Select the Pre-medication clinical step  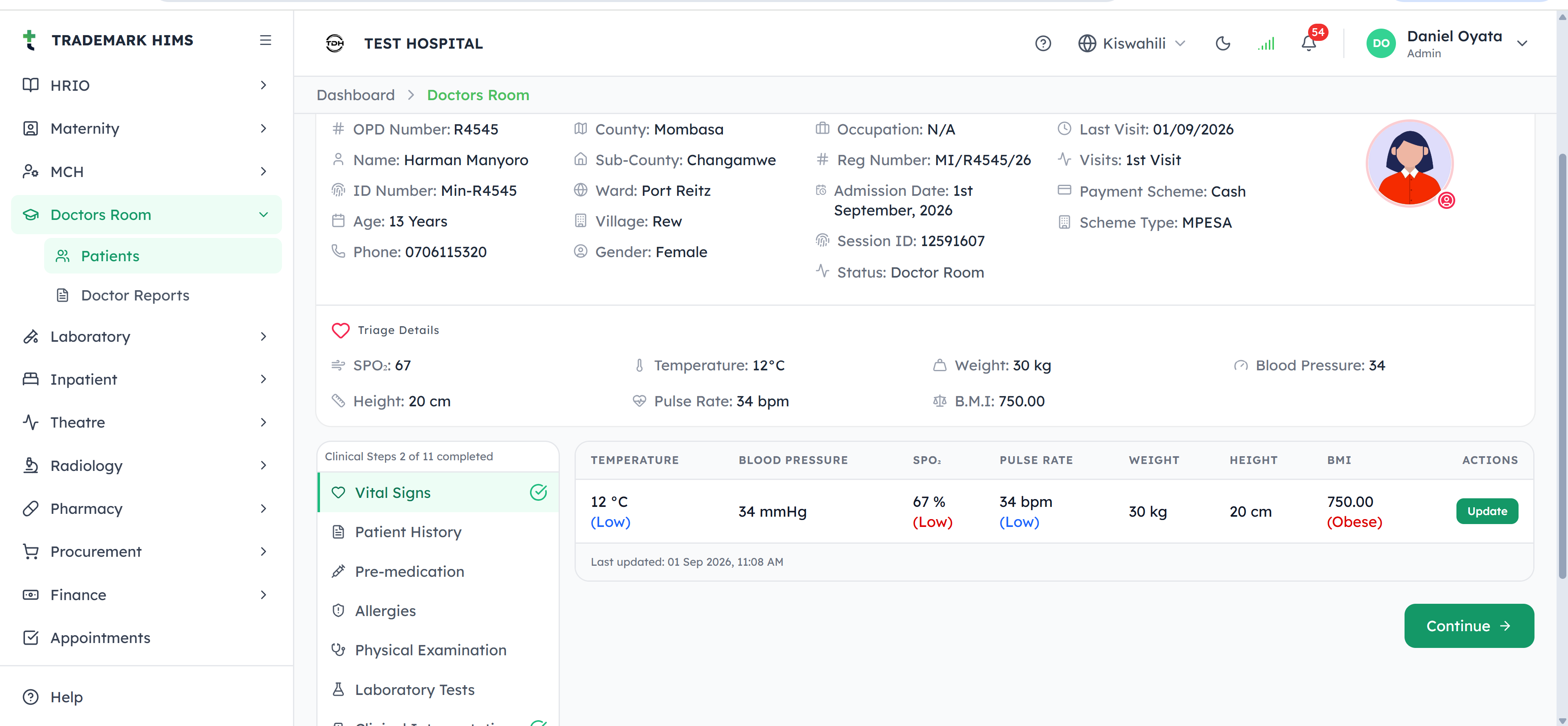438,571
